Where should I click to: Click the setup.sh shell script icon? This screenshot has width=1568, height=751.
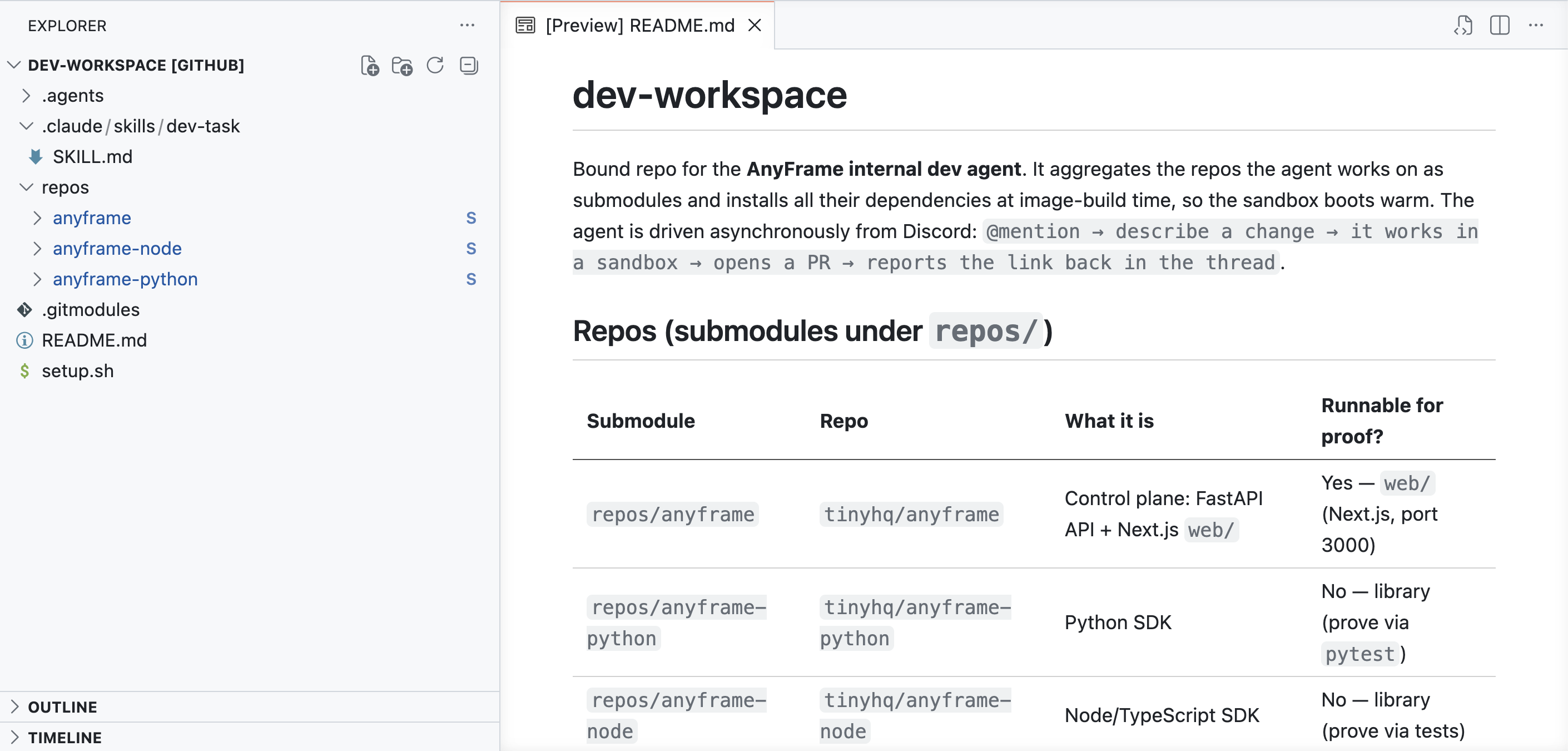pos(24,370)
